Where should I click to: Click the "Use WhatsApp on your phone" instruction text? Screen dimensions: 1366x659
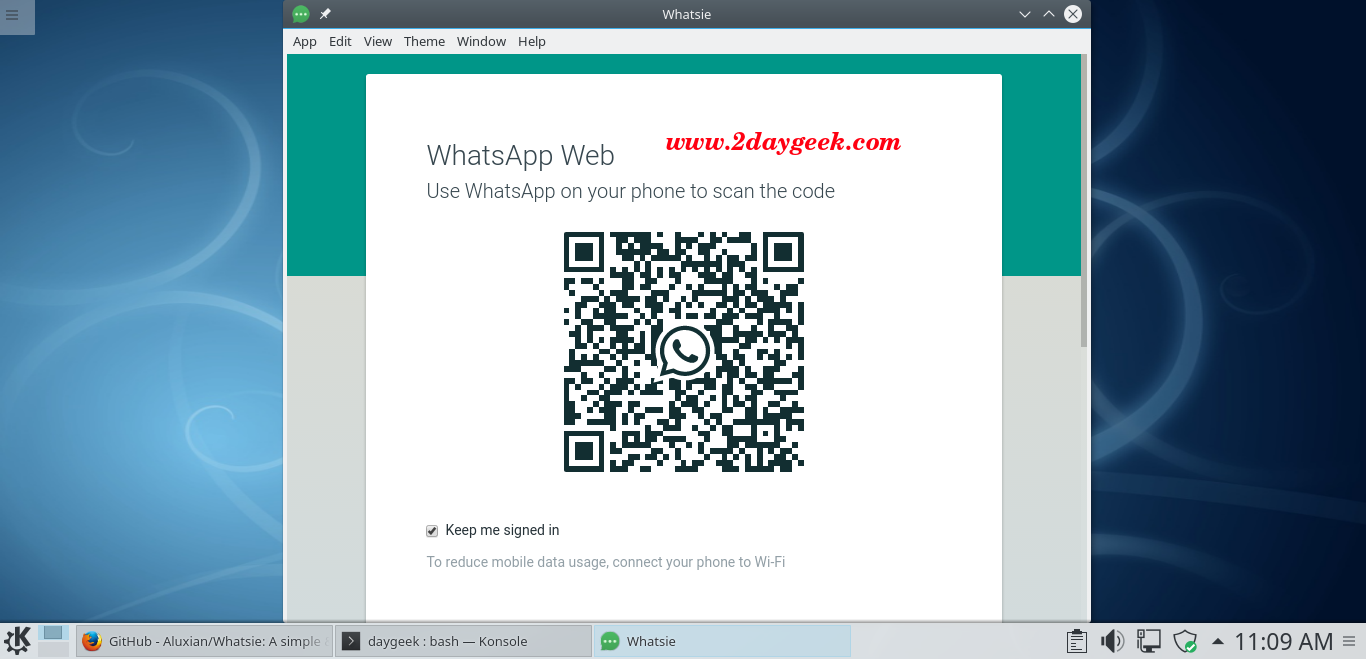click(631, 191)
